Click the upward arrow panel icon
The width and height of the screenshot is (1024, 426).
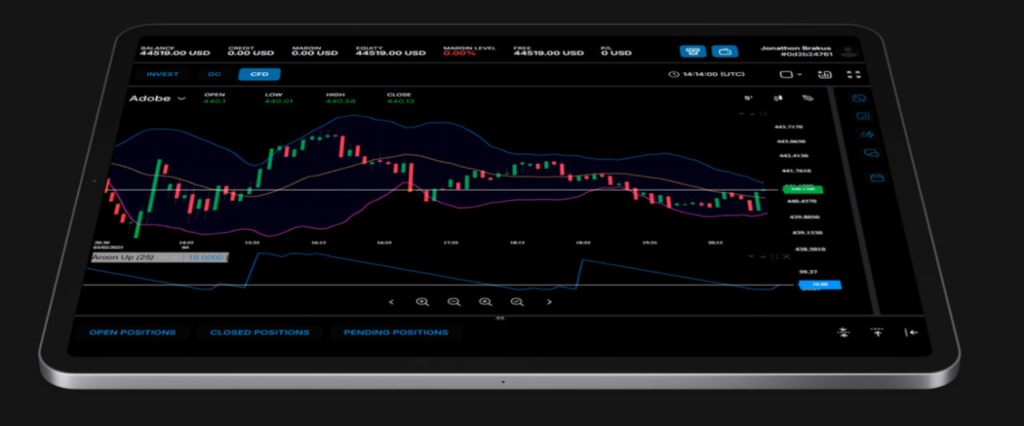point(878,333)
